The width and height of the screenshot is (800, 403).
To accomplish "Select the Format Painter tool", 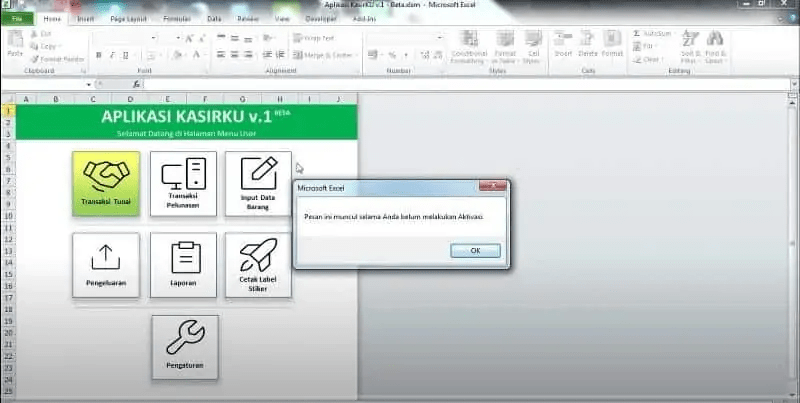I will 57,59.
